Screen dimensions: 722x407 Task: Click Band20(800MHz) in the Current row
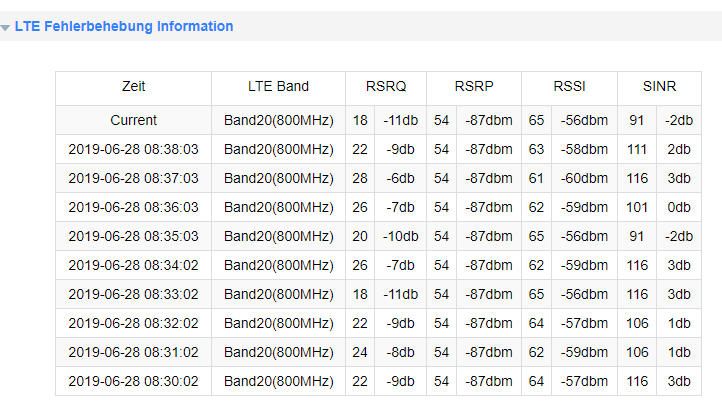[x=279, y=120]
